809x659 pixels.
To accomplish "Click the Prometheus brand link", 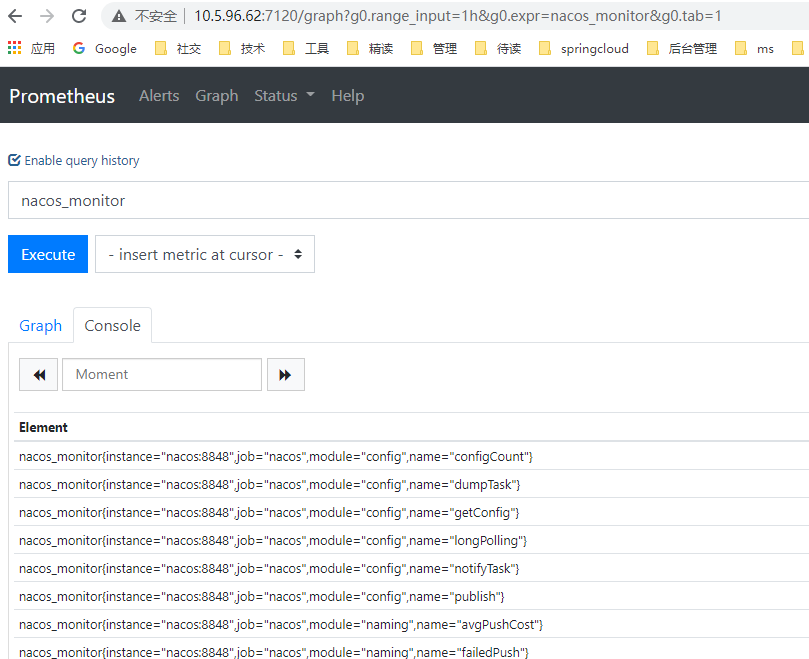I will [62, 96].
